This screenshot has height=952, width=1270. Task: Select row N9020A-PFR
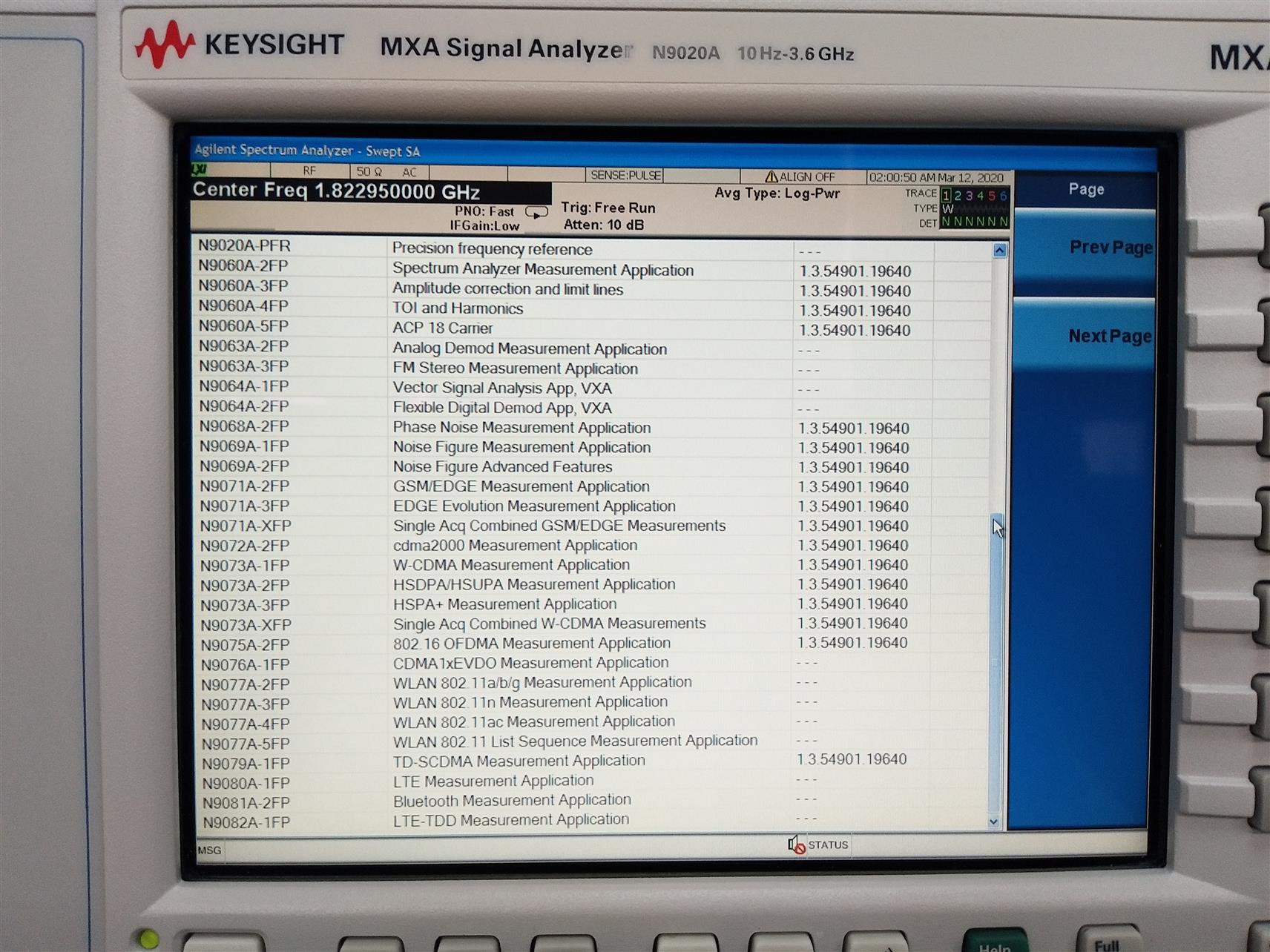coord(591,248)
